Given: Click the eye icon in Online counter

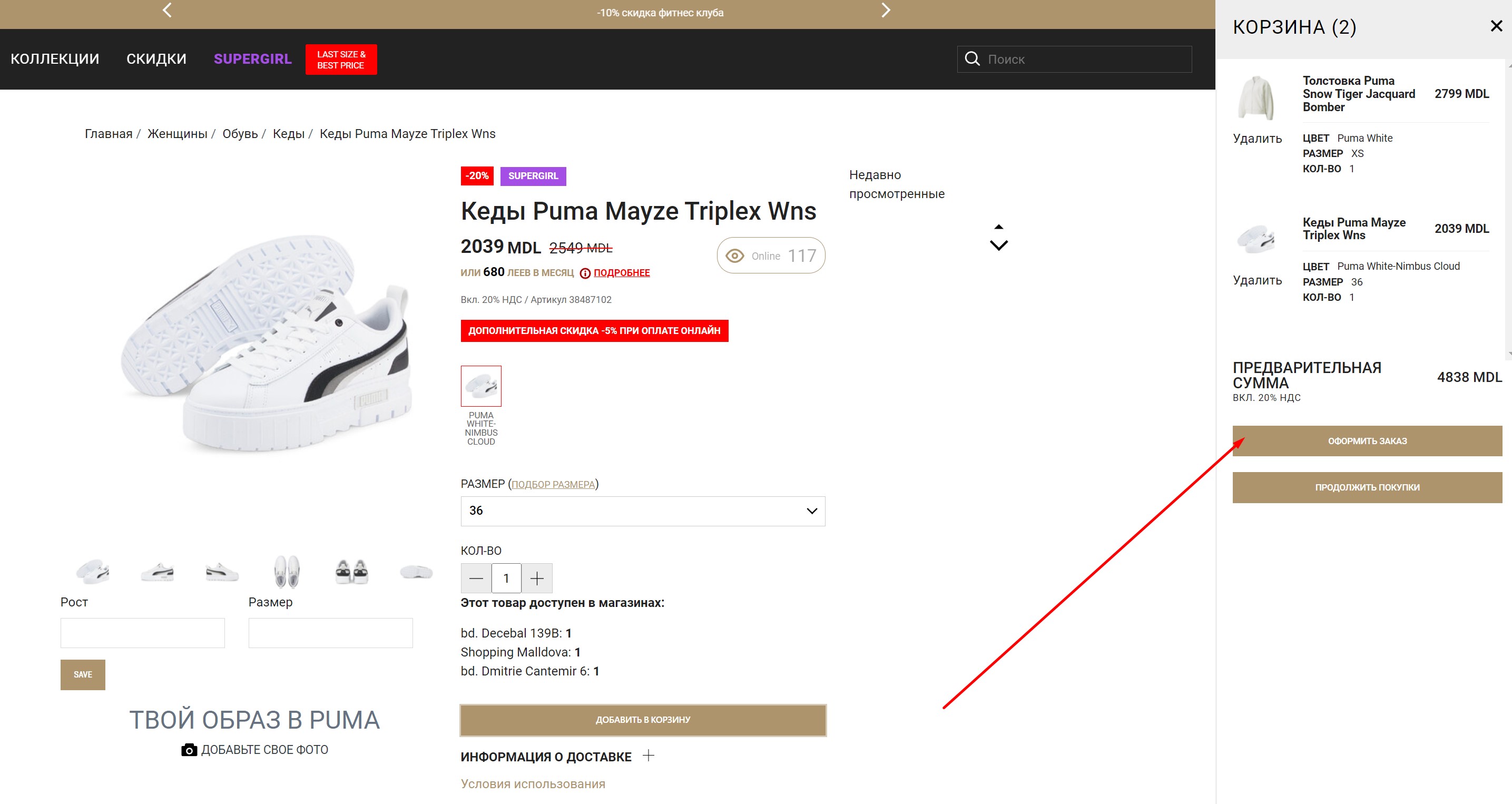Looking at the screenshot, I should click(x=734, y=256).
